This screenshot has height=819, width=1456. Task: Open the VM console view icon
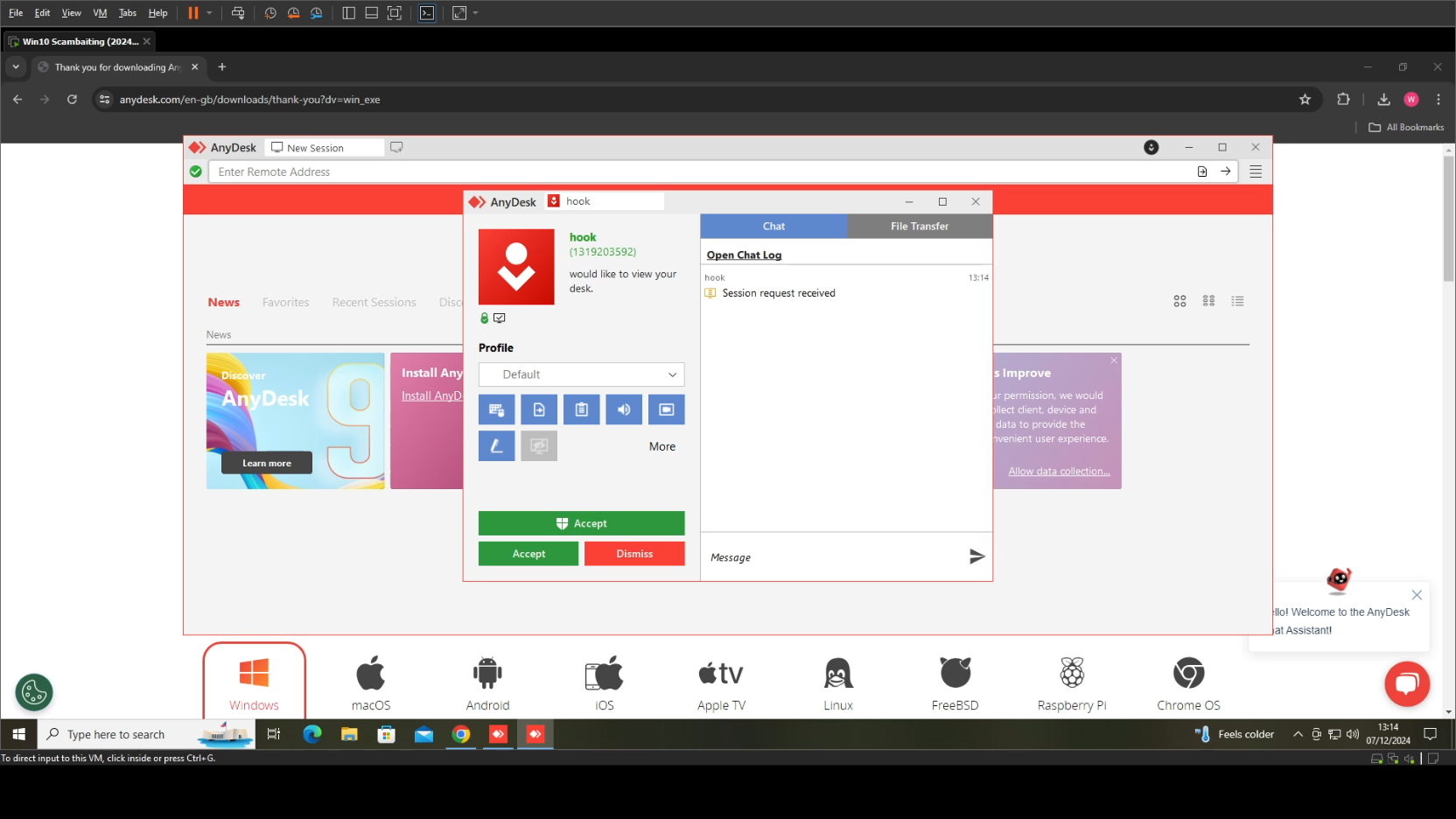[427, 13]
